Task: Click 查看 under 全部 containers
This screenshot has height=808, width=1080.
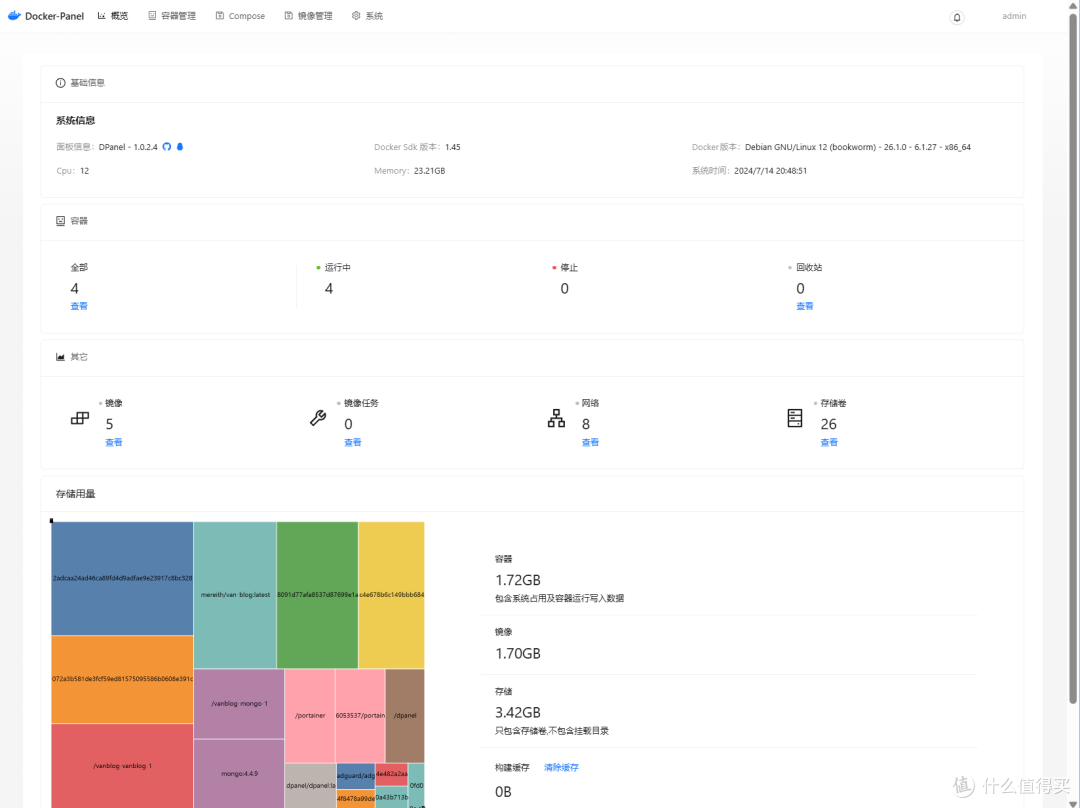Action: pyautogui.click(x=79, y=306)
